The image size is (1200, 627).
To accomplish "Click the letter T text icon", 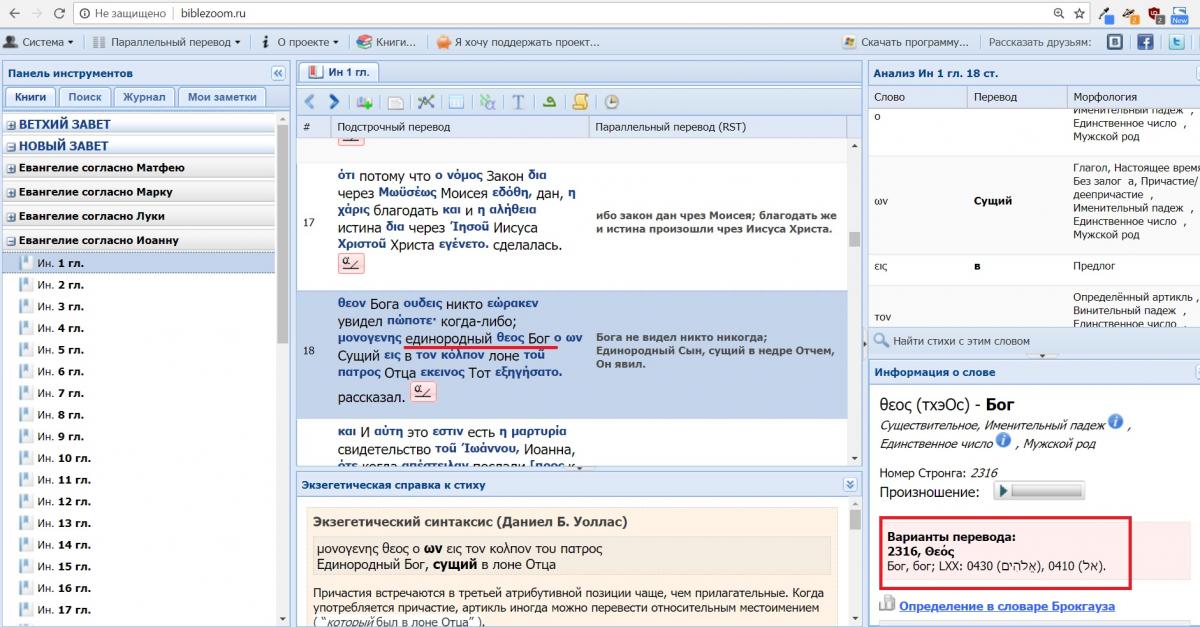I will pyautogui.click(x=518, y=102).
